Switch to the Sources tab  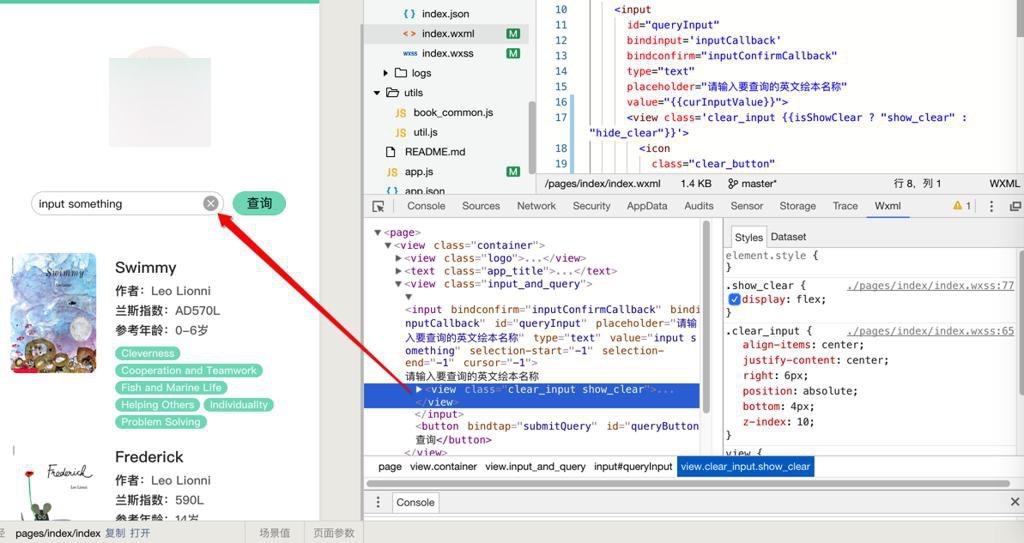coord(481,206)
